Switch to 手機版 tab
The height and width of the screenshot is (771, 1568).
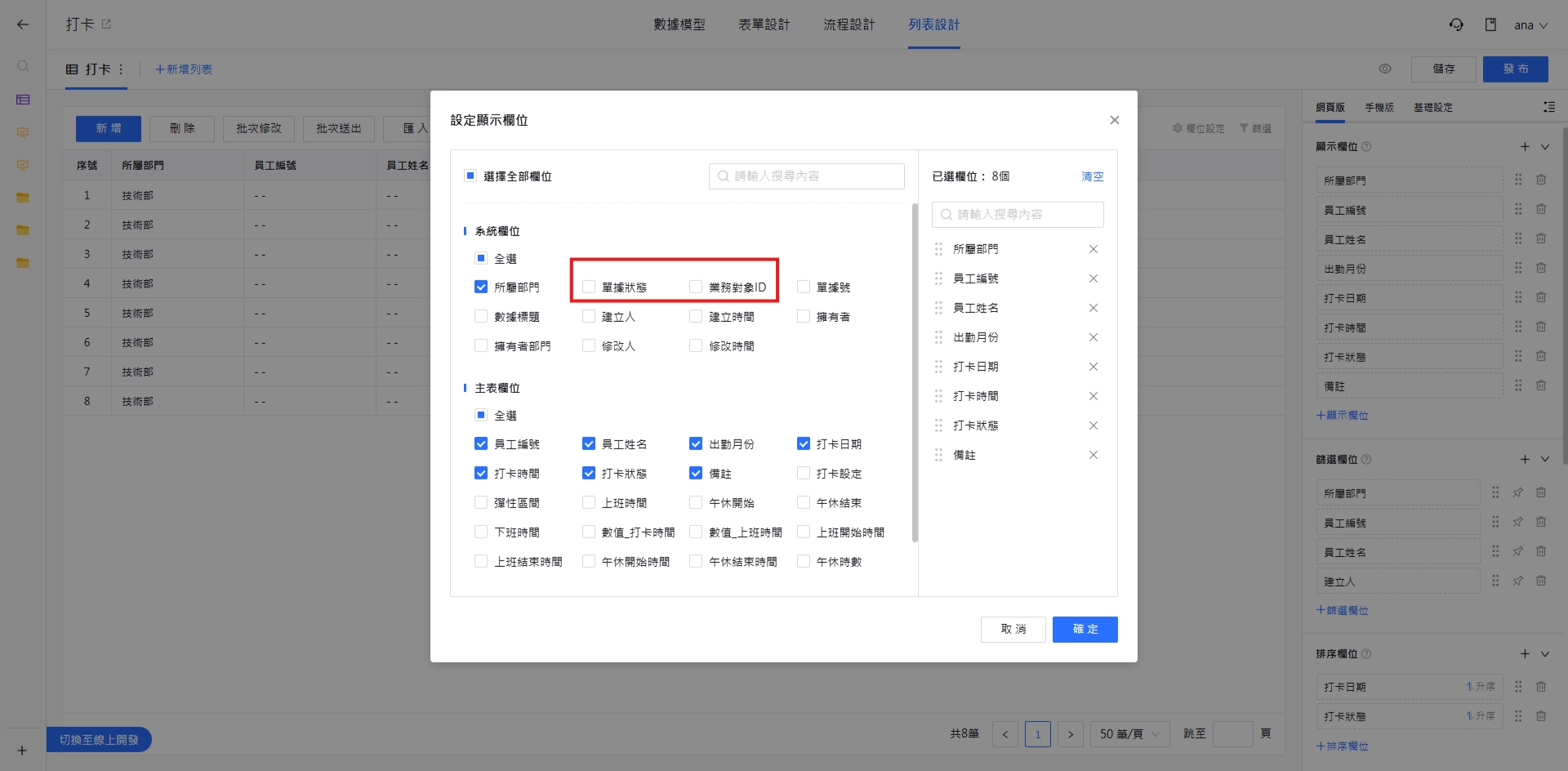1379,107
